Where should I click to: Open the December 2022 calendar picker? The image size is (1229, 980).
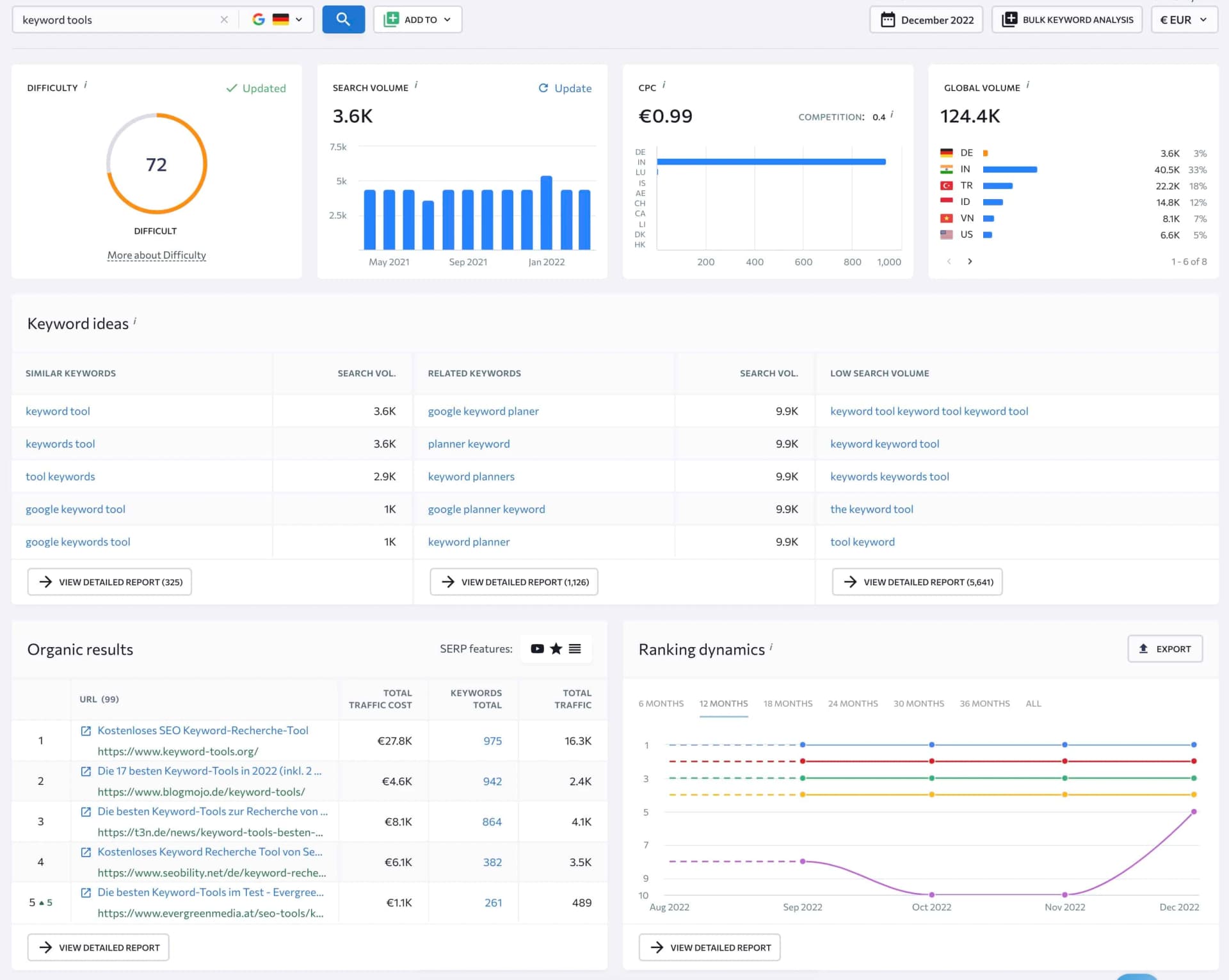[x=926, y=19]
